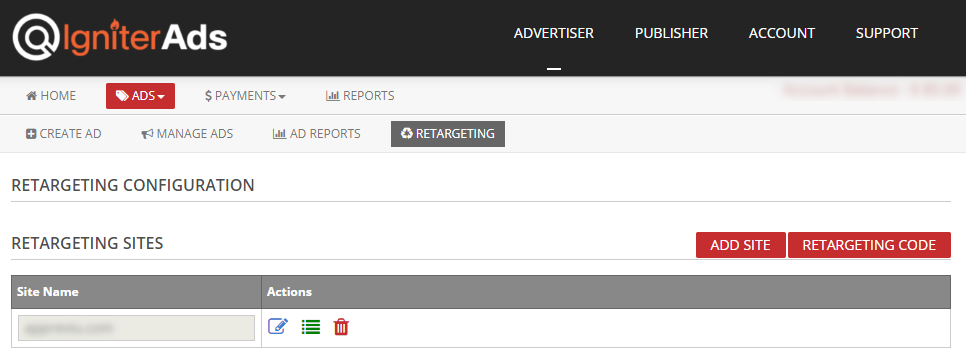Open MANAGE ADS megaphone item
This screenshot has width=966, height=363.
coord(187,134)
